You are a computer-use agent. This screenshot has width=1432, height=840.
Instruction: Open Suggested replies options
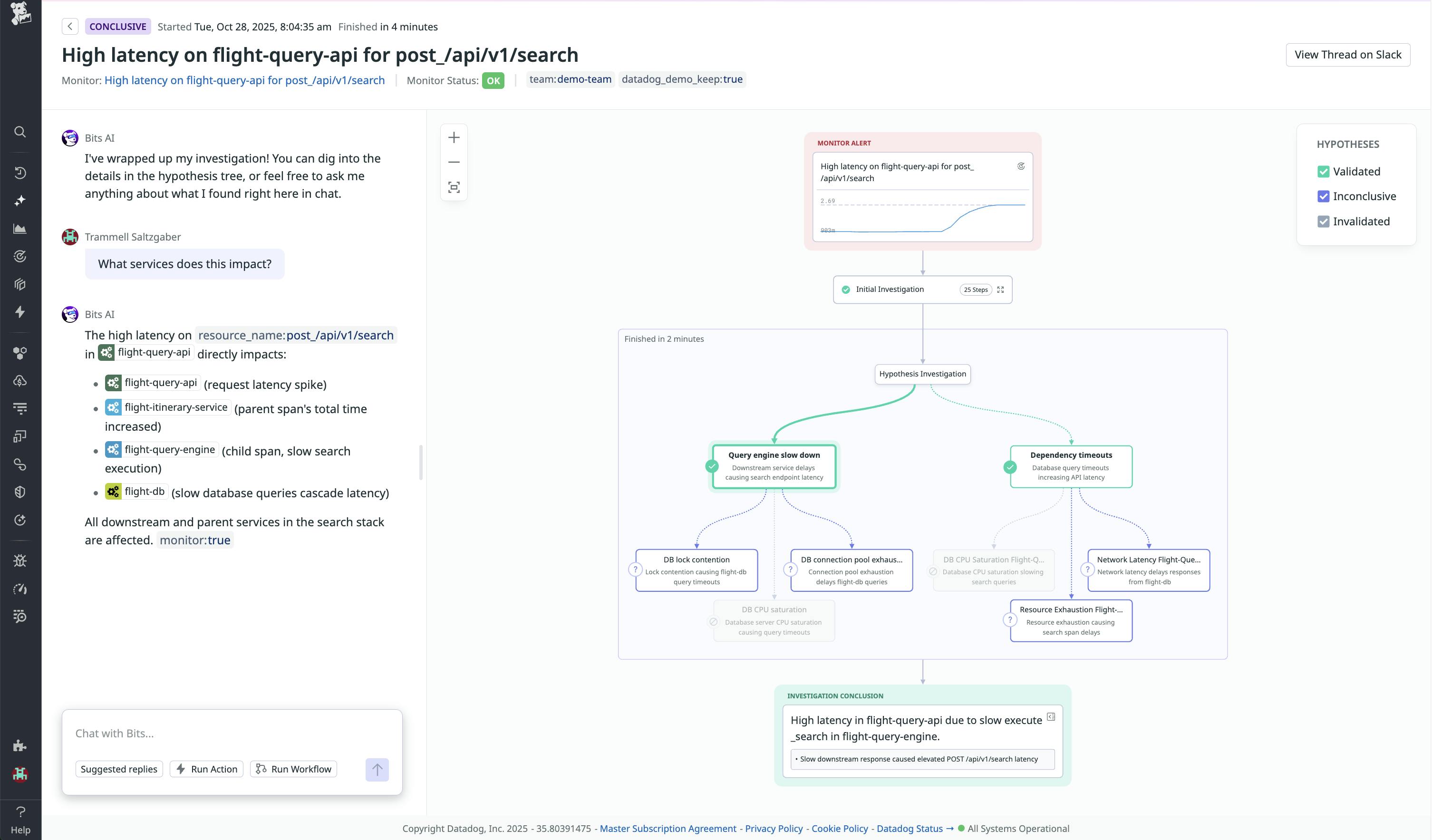(x=119, y=768)
